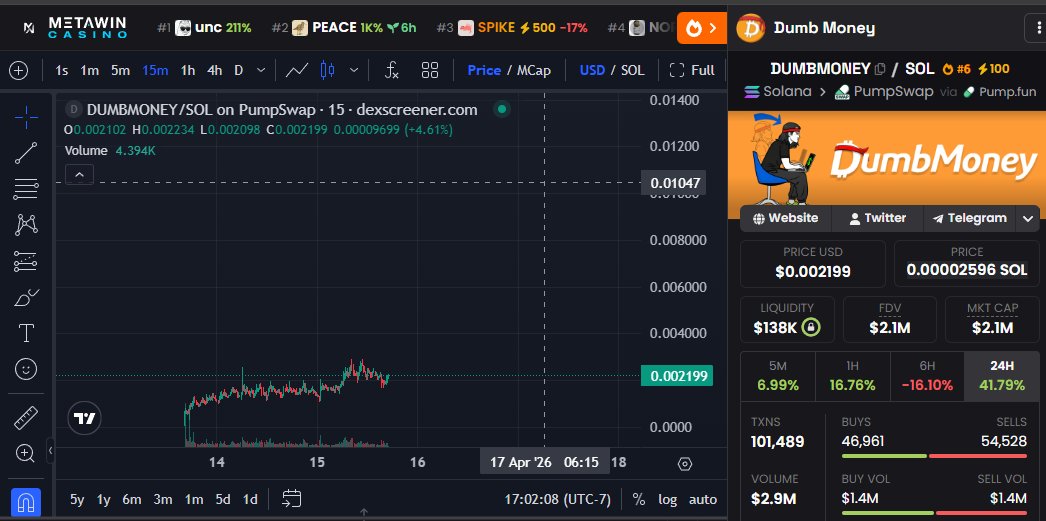This screenshot has width=1046, height=521.
Task: Open trending token #2 PEACE
Action: [x=344, y=27]
